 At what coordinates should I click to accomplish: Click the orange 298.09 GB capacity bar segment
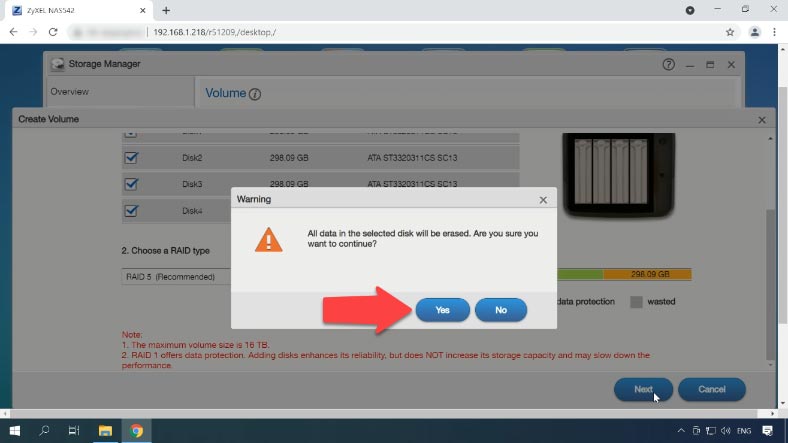pyautogui.click(x=647, y=274)
